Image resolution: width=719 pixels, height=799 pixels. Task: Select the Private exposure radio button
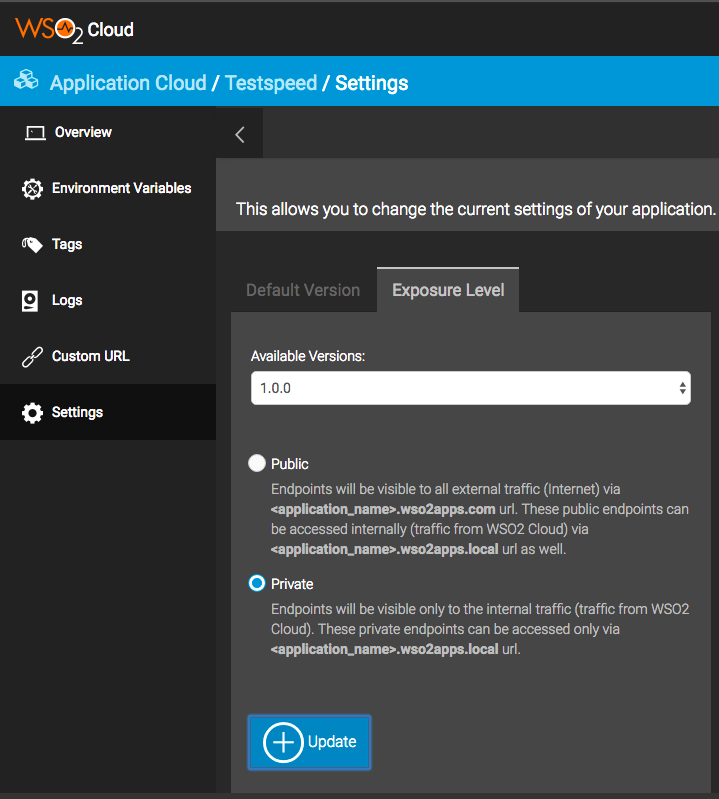click(257, 584)
